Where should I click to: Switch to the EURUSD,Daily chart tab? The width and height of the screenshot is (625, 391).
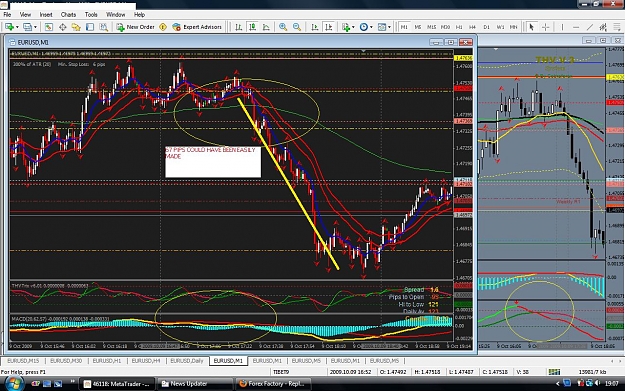187,361
